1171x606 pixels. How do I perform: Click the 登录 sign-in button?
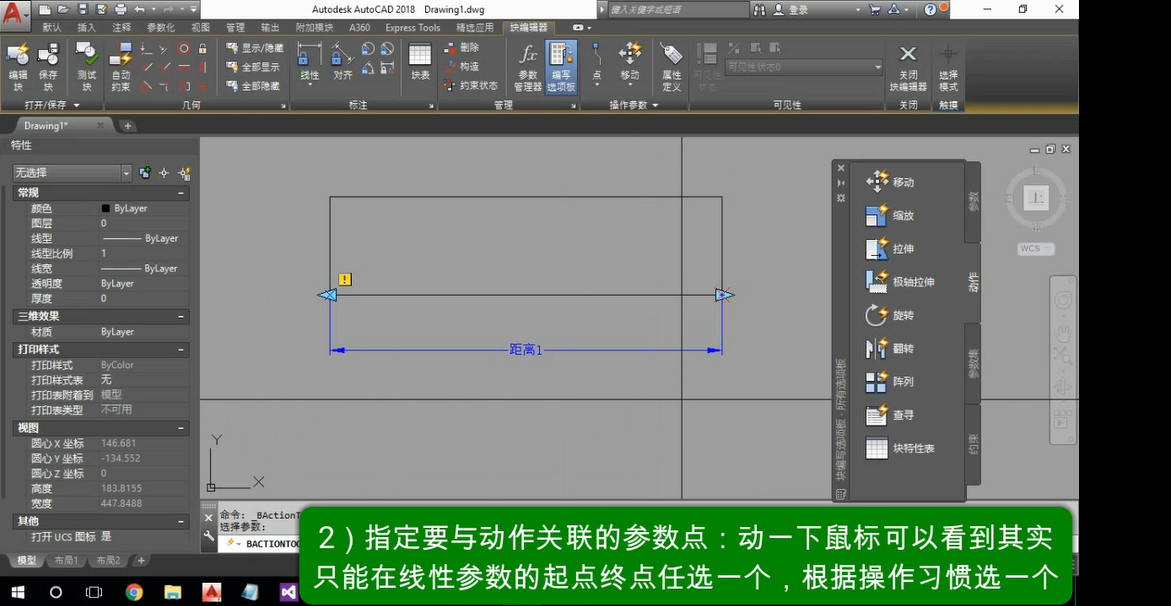tap(791, 10)
